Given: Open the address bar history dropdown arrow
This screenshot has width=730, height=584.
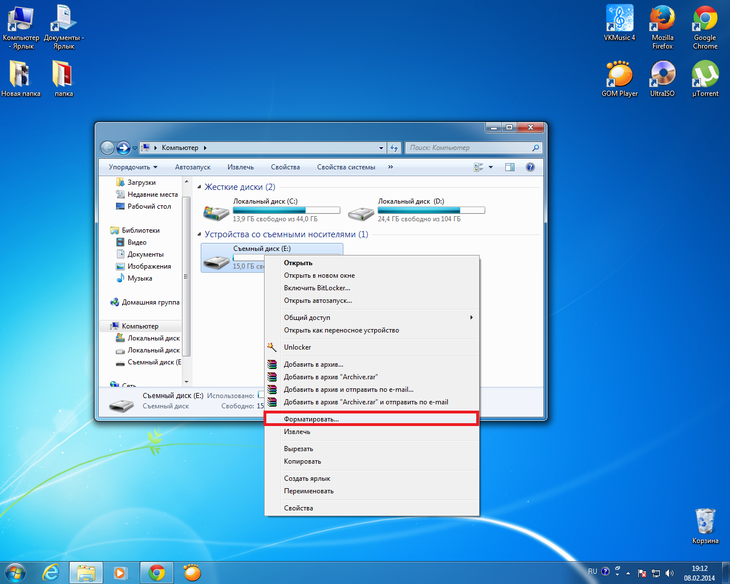Looking at the screenshot, I should tap(381, 148).
